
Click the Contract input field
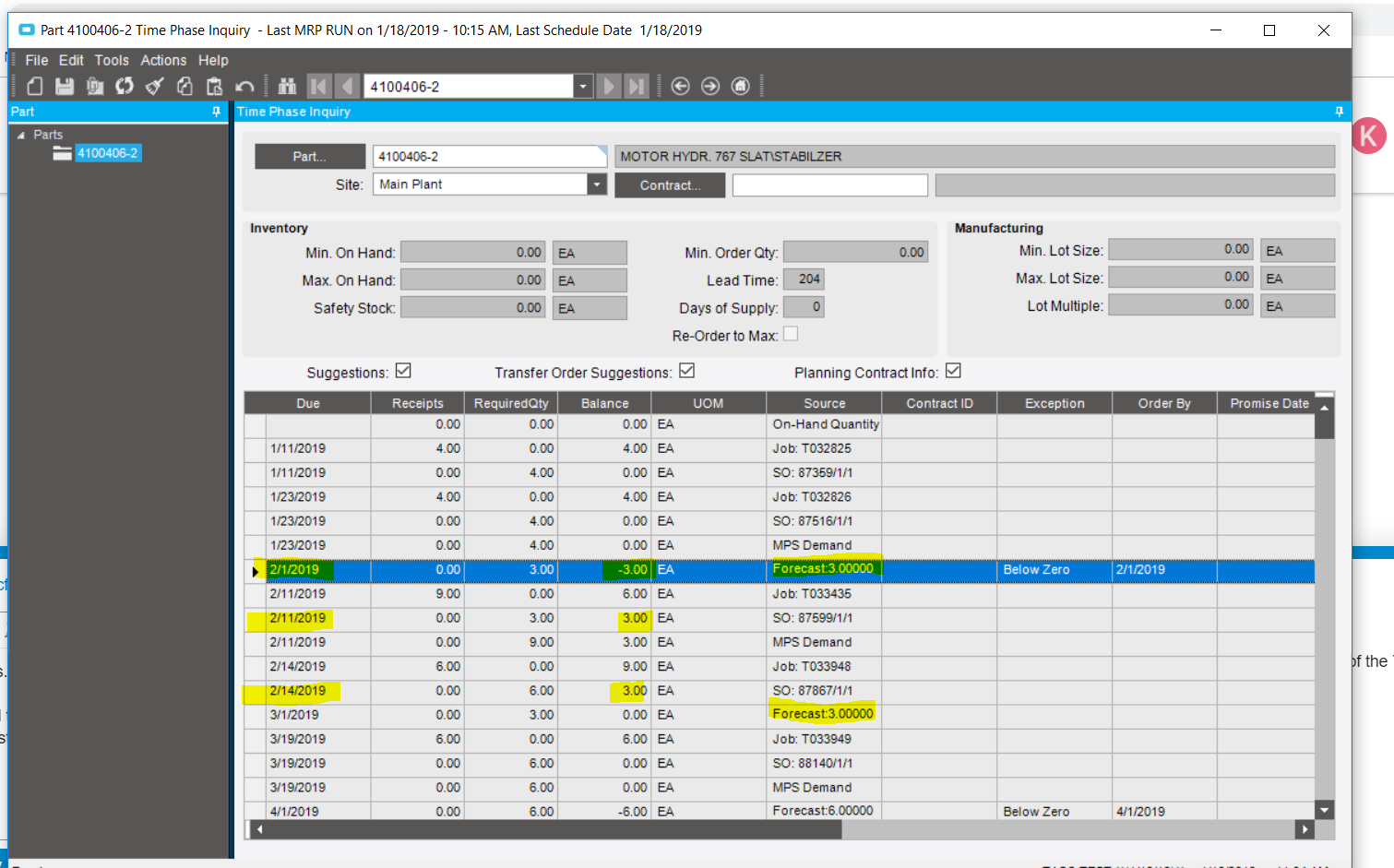pos(829,185)
